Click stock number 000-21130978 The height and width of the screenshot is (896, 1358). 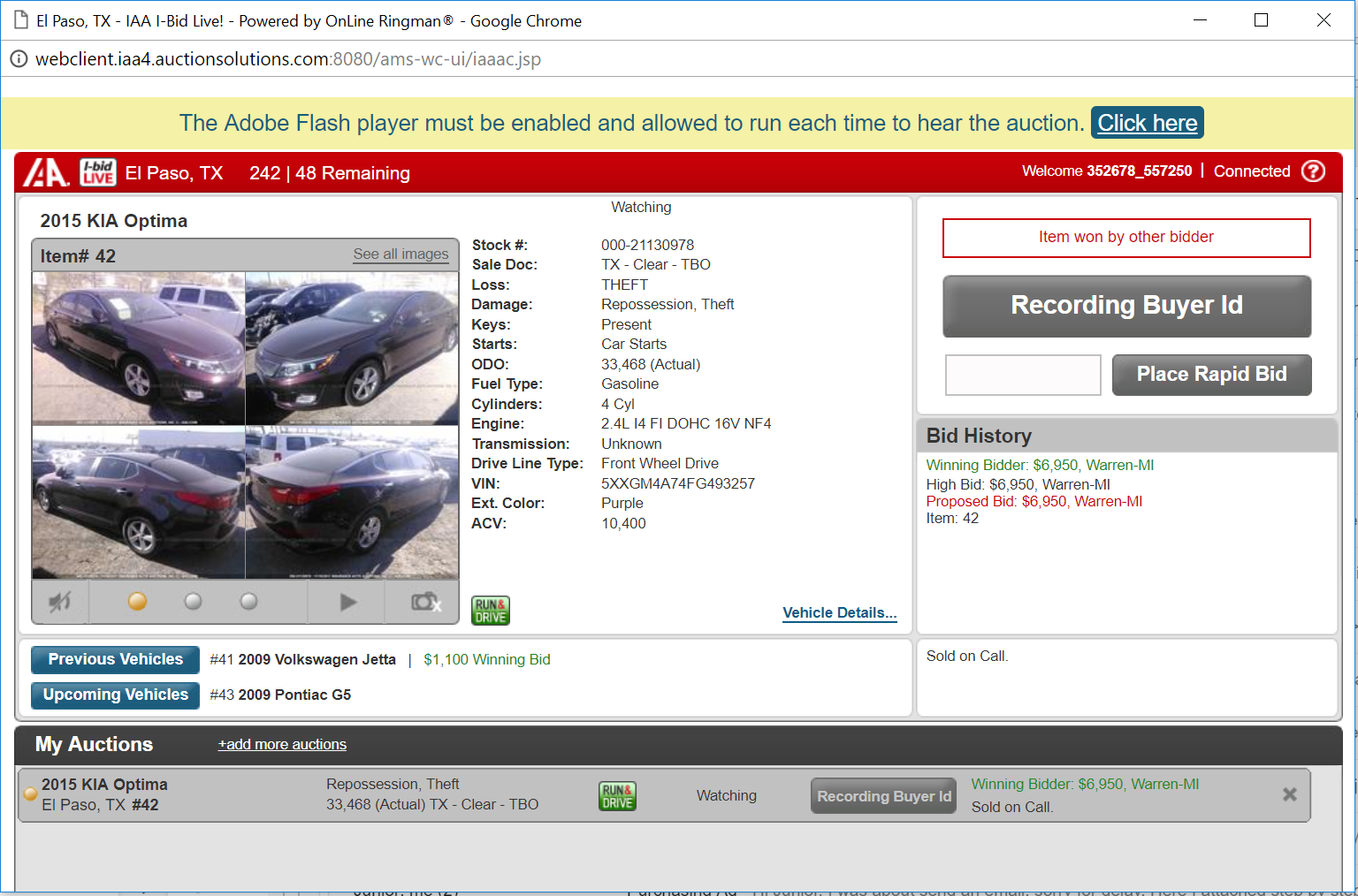648,245
